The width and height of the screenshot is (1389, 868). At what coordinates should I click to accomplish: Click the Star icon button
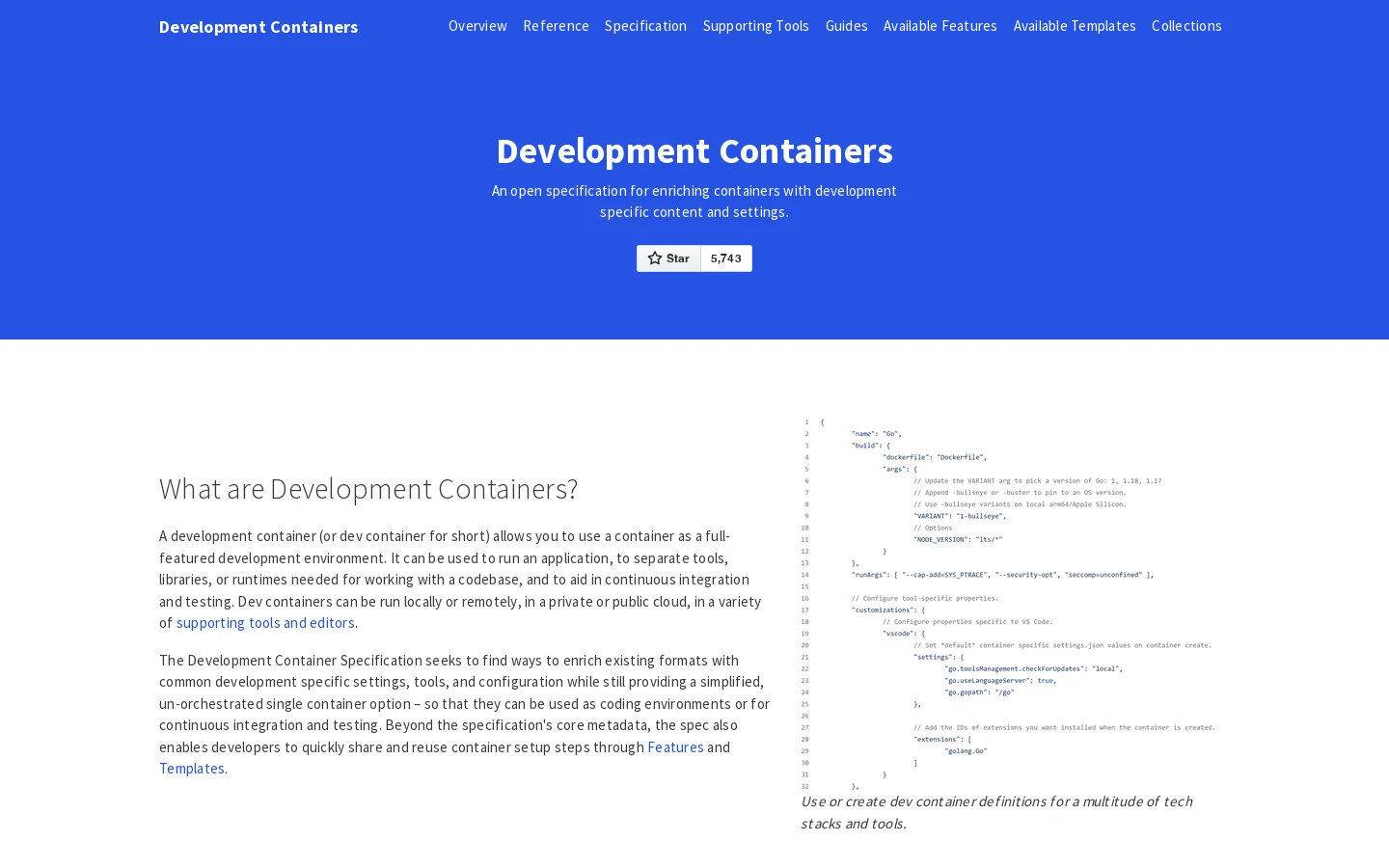tap(668, 258)
